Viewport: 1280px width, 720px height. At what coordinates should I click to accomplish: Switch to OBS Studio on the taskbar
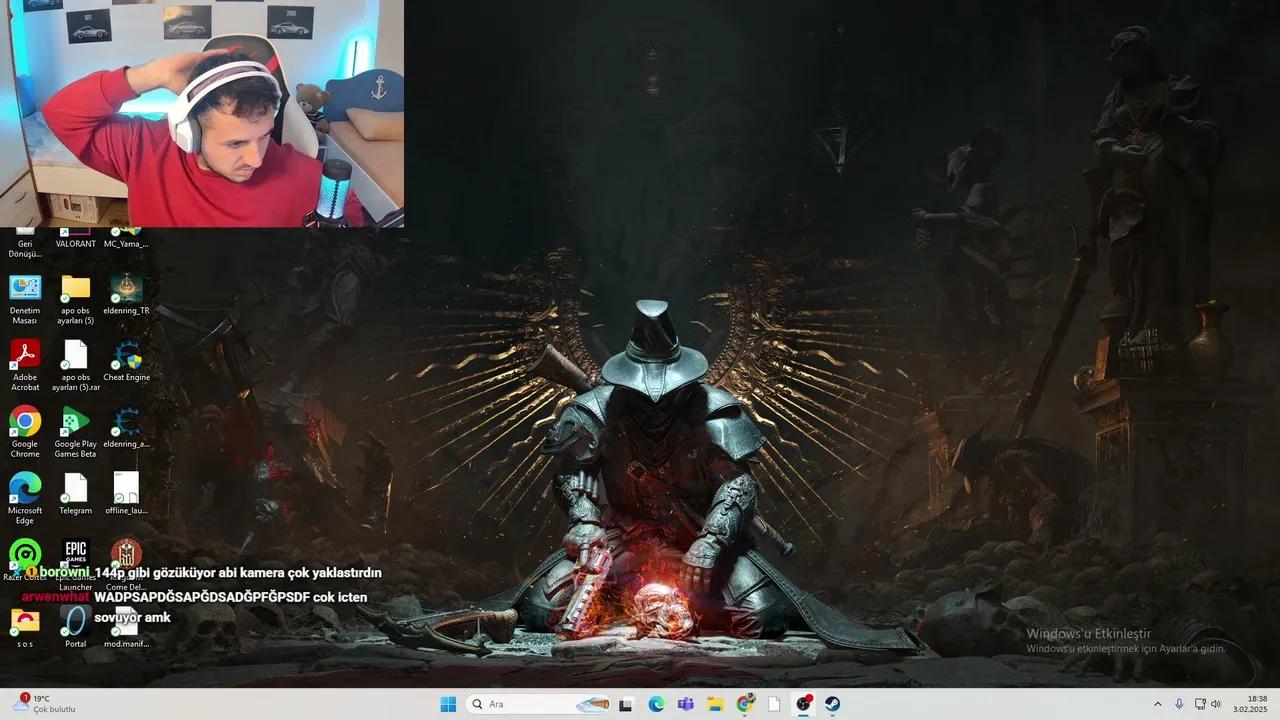(x=803, y=704)
